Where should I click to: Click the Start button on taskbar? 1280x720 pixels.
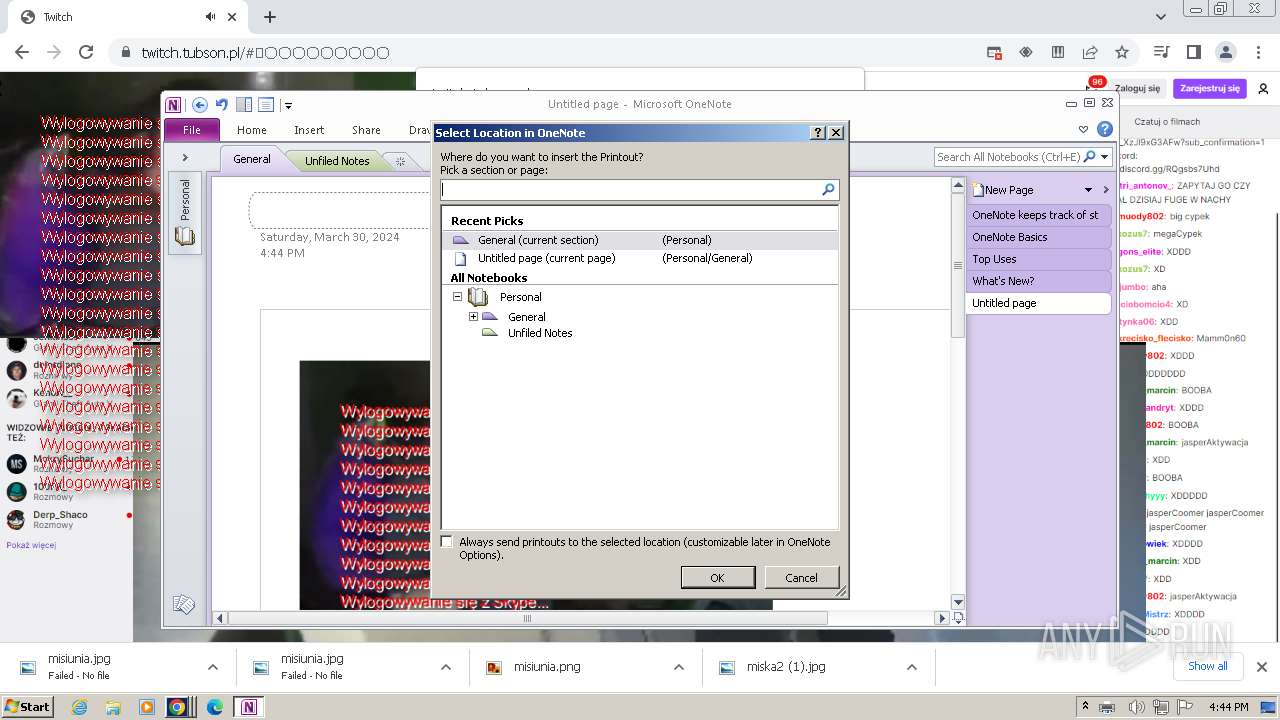[x=28, y=707]
